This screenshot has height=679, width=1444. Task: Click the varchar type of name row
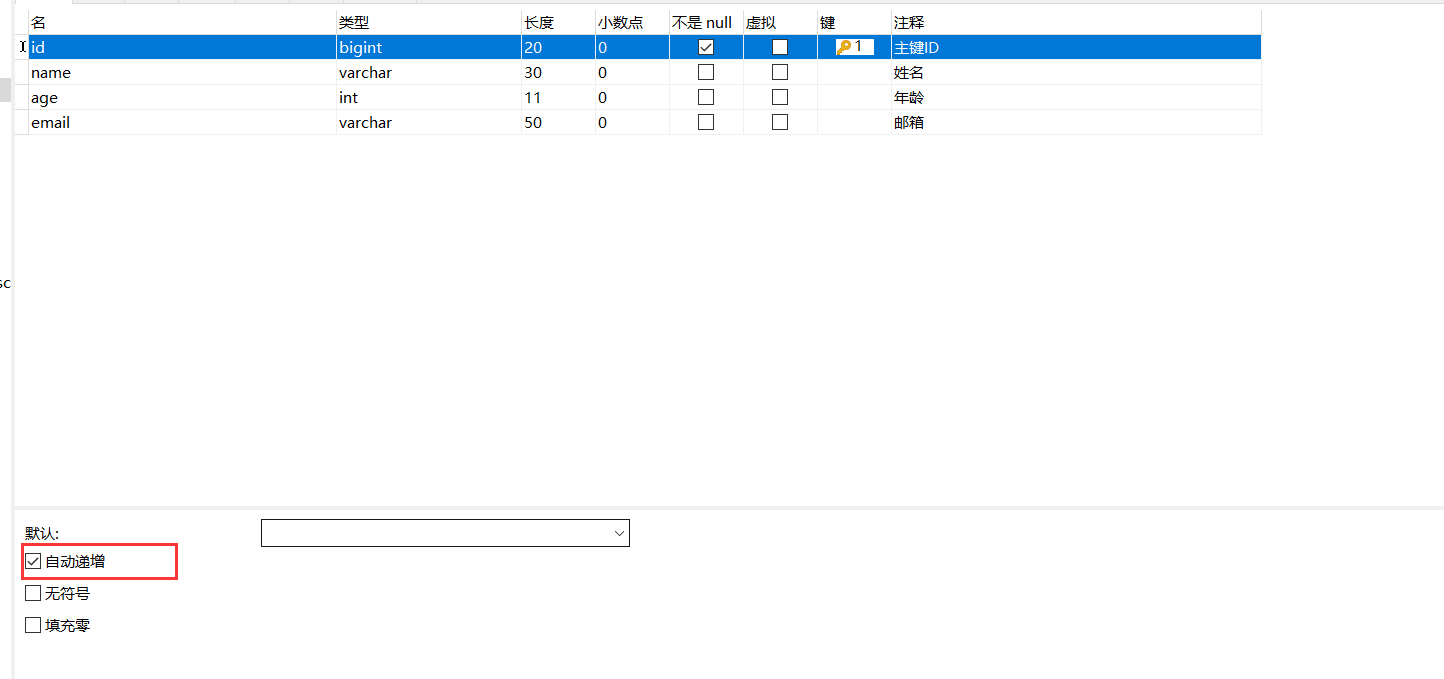click(428, 72)
